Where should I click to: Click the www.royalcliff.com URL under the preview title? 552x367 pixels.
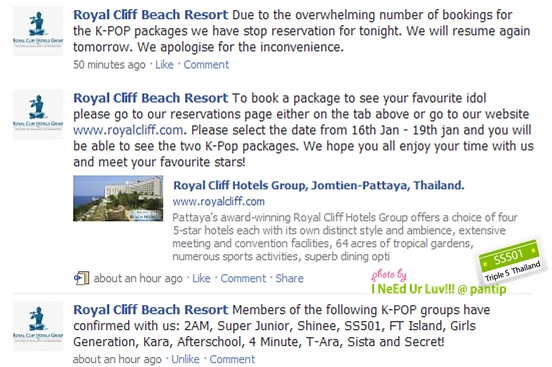(218, 201)
